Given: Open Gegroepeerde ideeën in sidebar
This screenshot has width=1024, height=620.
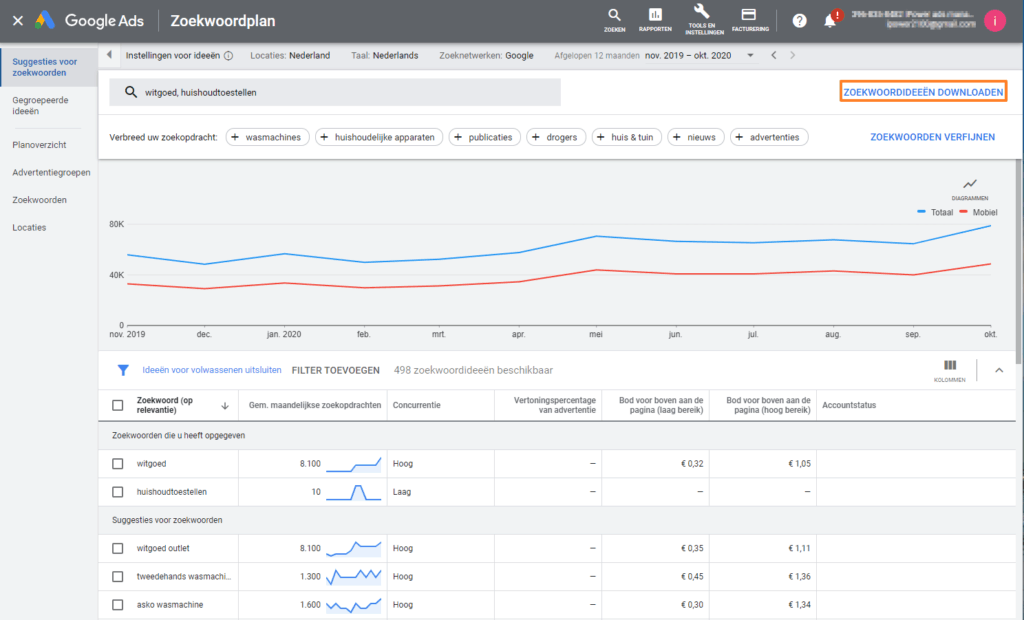Looking at the screenshot, I should [x=40, y=106].
